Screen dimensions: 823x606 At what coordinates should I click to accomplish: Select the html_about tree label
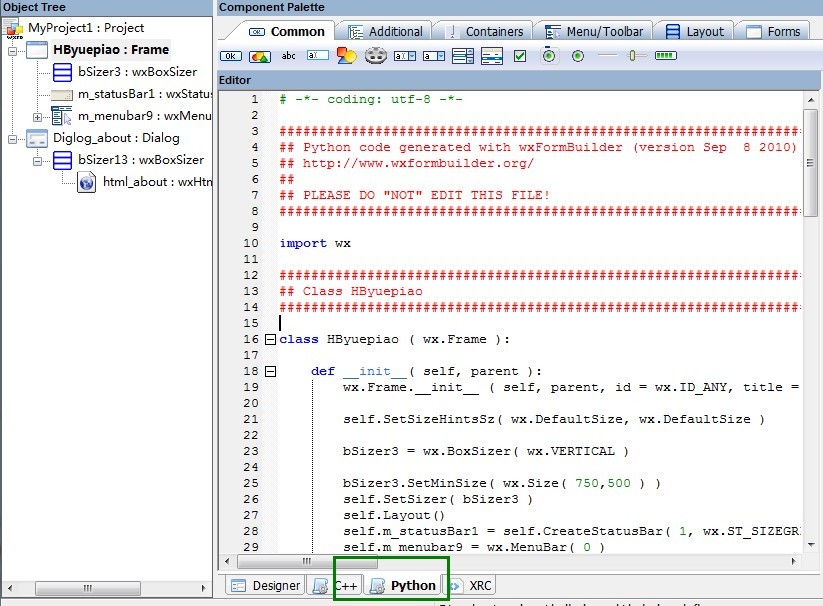click(x=157, y=182)
